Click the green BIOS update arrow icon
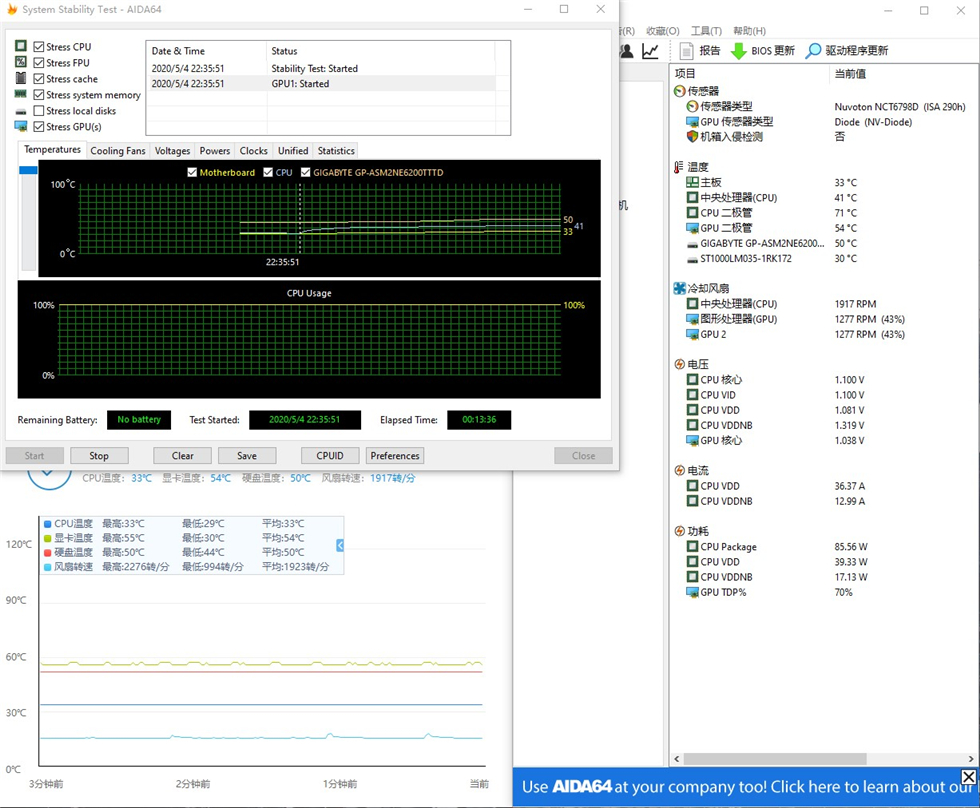 click(x=738, y=51)
